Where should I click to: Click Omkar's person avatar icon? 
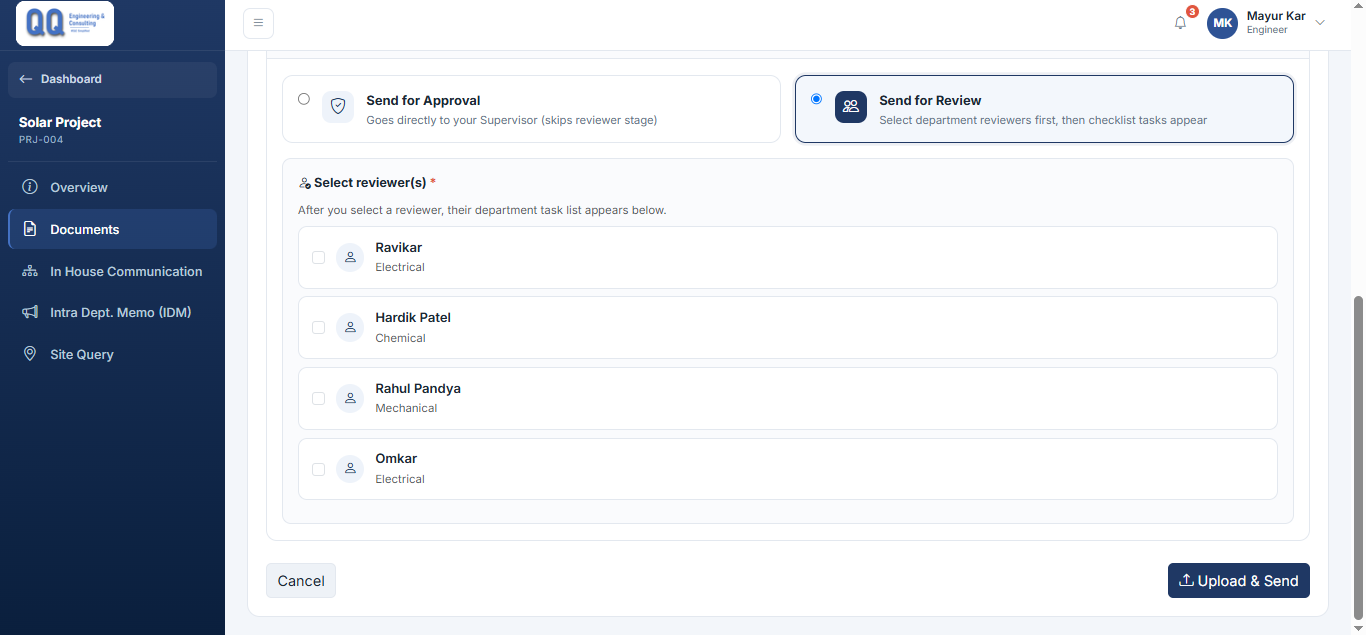[x=350, y=468]
